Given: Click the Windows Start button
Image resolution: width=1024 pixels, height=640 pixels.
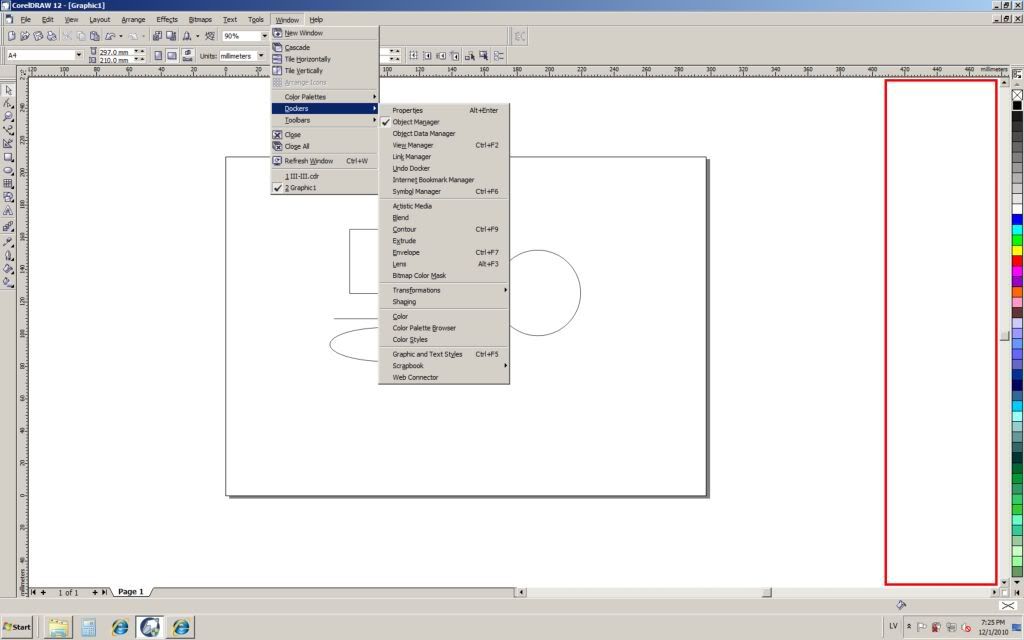Looking at the screenshot, I should pos(17,627).
